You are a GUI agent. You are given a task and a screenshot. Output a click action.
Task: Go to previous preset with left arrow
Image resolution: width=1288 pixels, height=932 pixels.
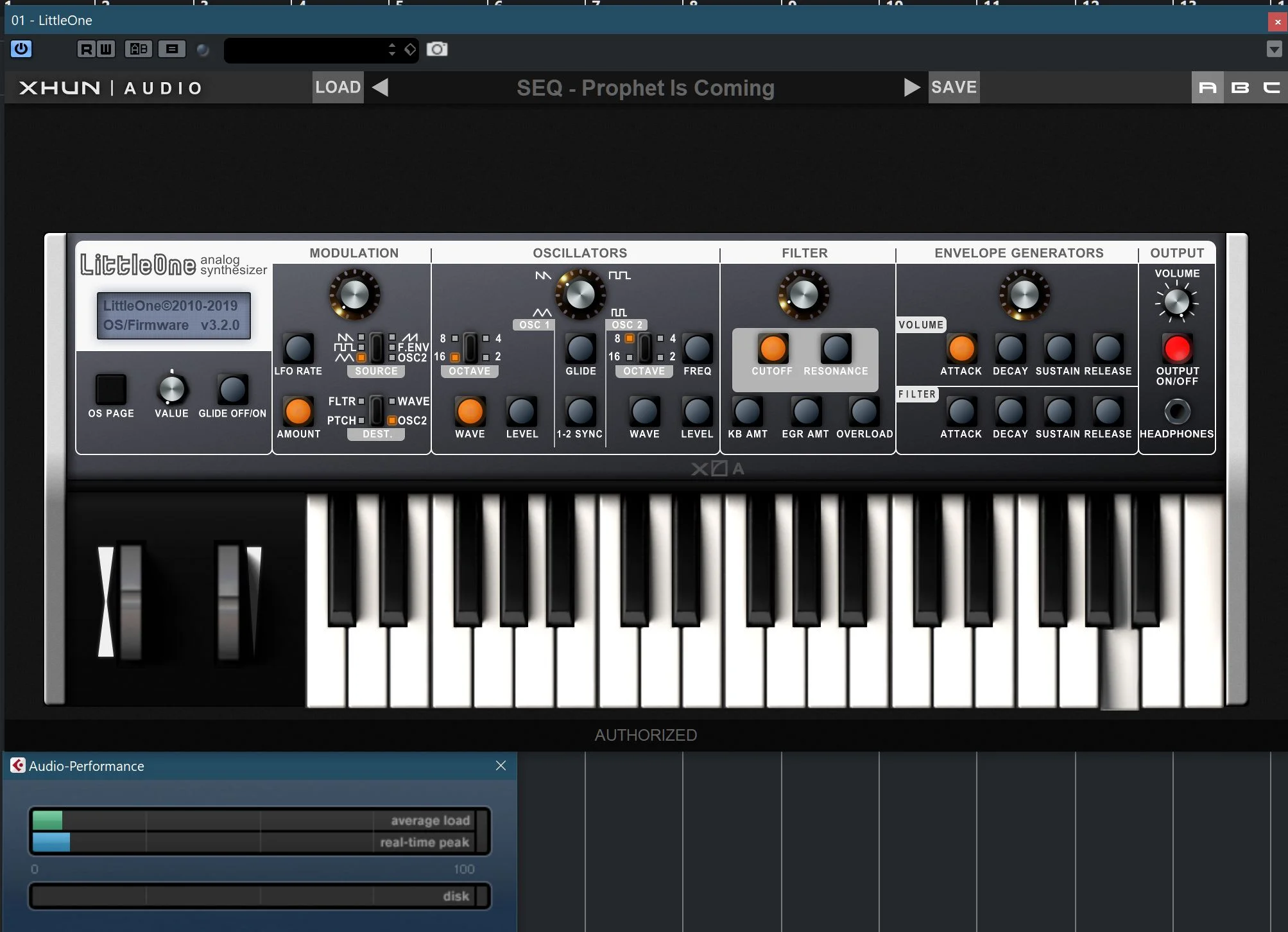pyautogui.click(x=381, y=87)
